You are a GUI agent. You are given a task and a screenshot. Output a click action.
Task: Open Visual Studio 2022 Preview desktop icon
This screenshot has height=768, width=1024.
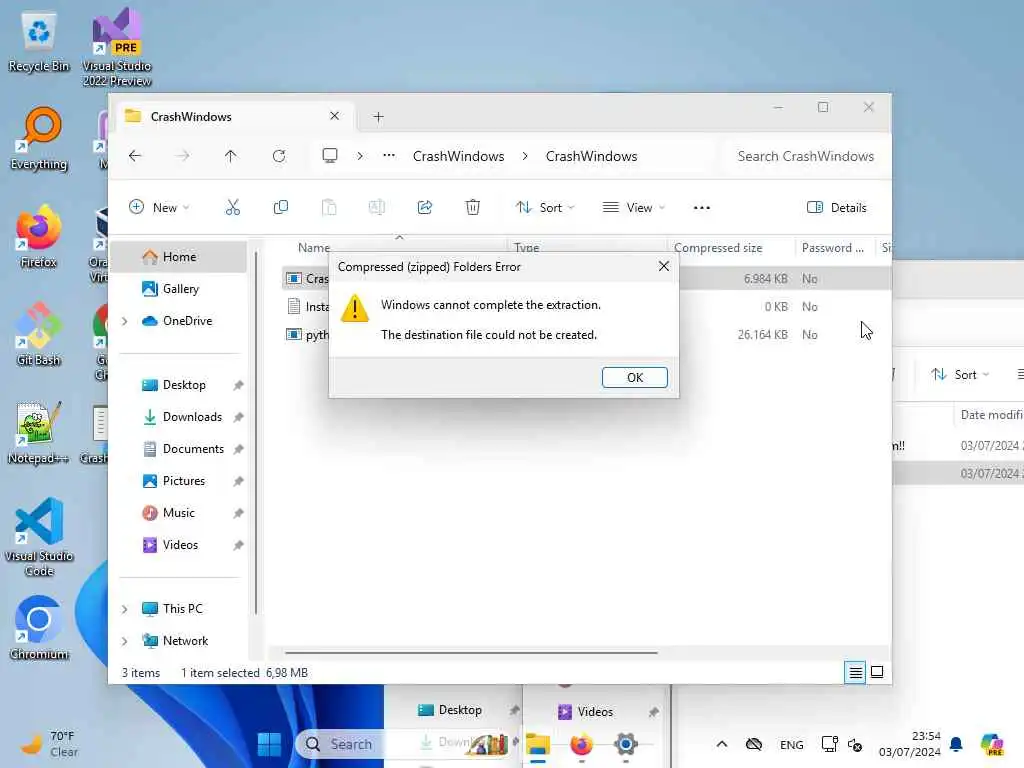pyautogui.click(x=117, y=48)
